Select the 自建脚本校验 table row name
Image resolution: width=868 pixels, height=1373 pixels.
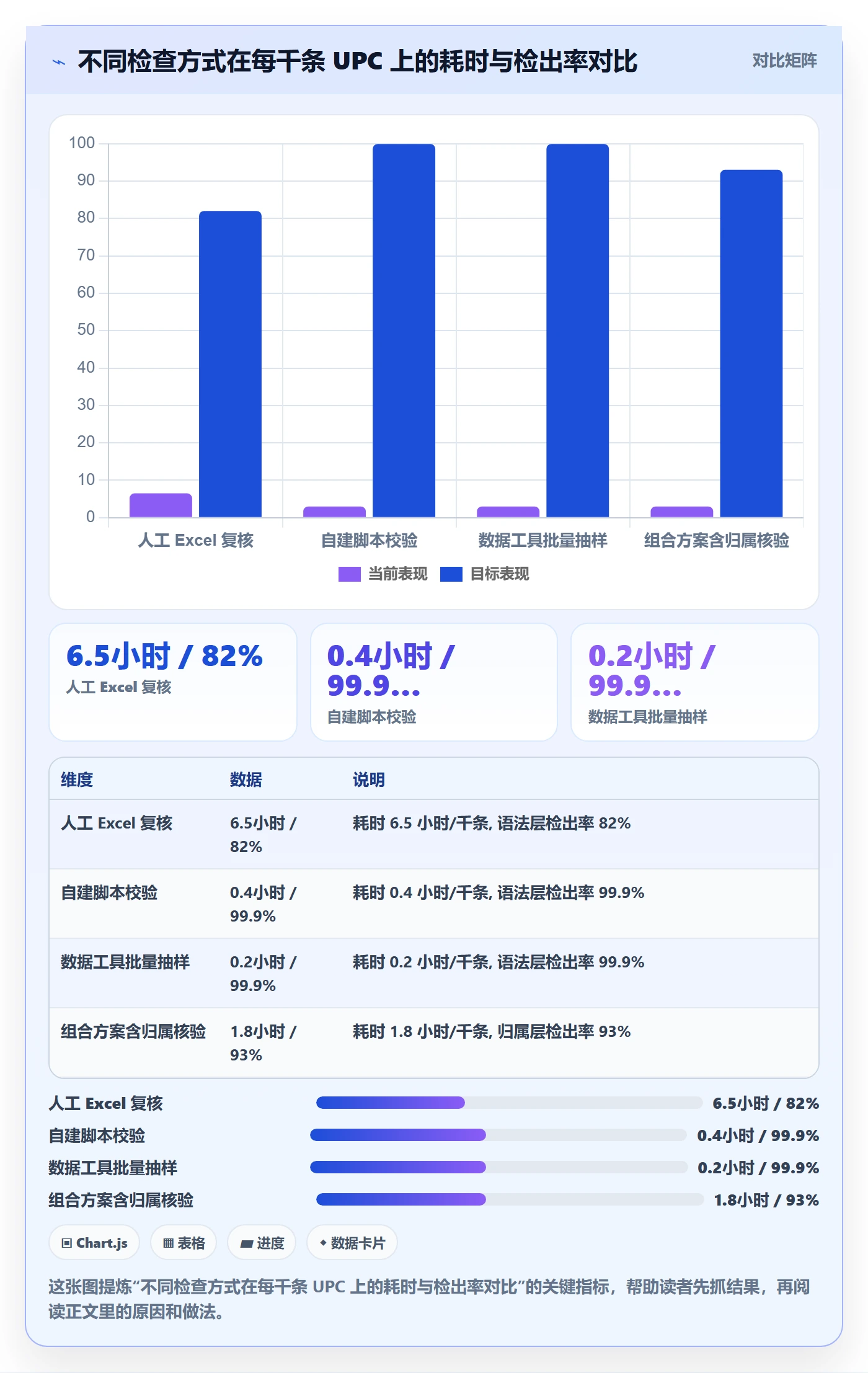[x=109, y=892]
